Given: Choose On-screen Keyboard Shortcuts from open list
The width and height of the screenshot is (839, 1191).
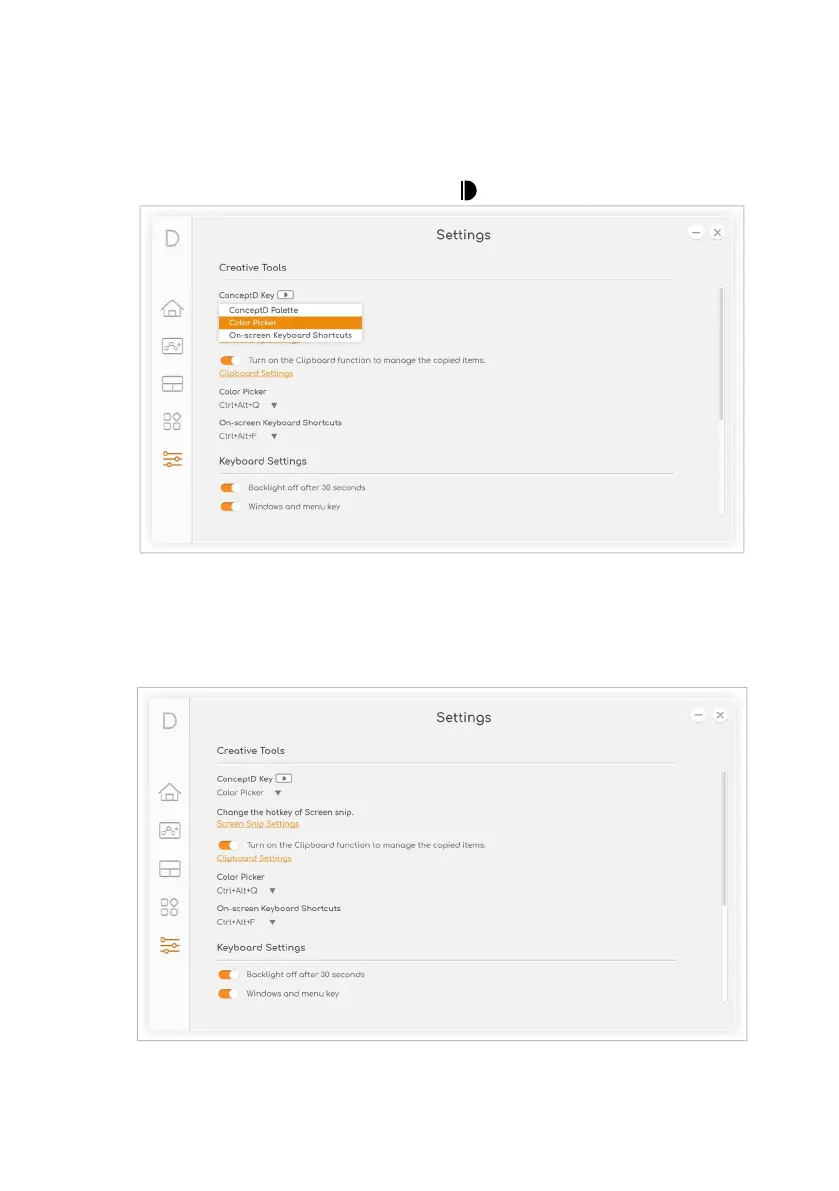Looking at the screenshot, I should 290,335.
